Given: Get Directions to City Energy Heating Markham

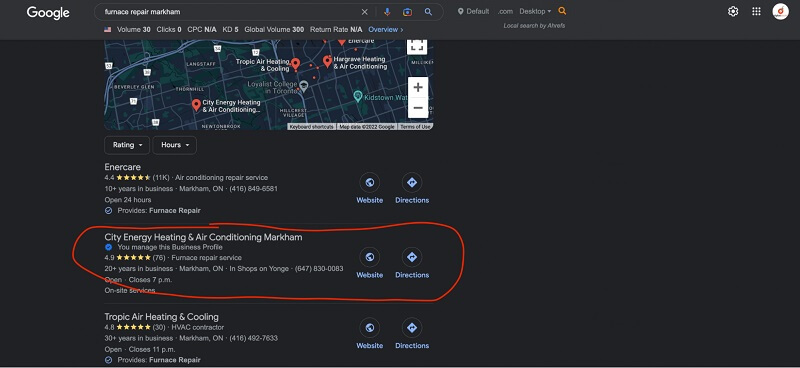Looking at the screenshot, I should (x=412, y=263).
